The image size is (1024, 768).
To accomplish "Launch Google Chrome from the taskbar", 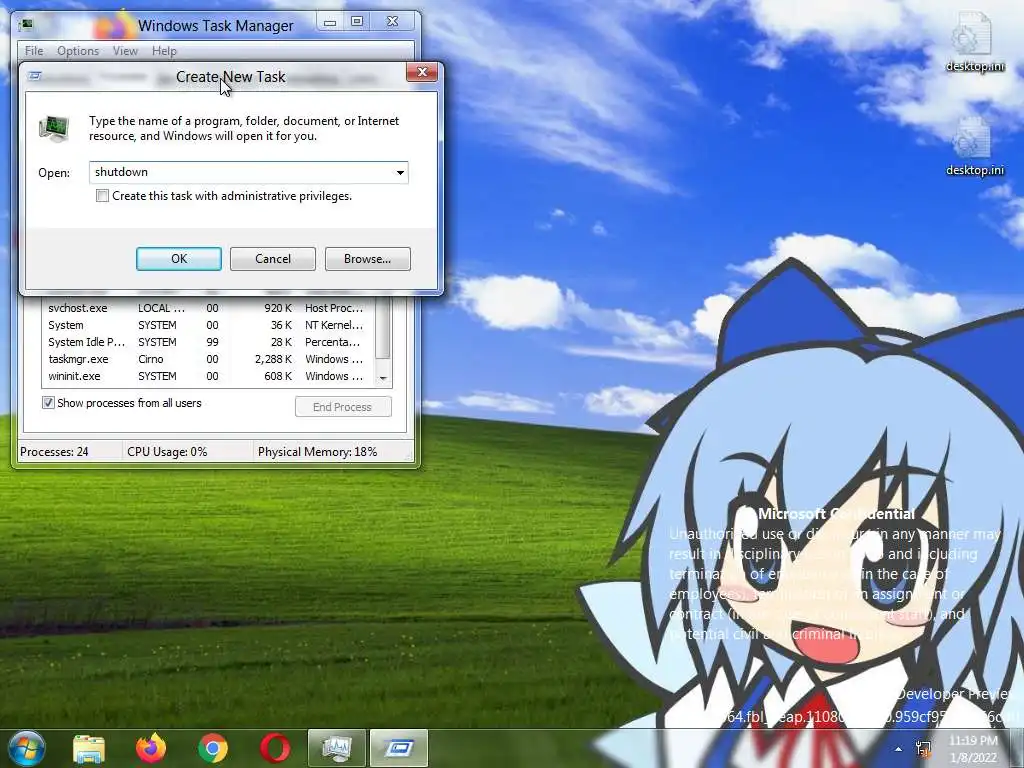I will [213, 748].
